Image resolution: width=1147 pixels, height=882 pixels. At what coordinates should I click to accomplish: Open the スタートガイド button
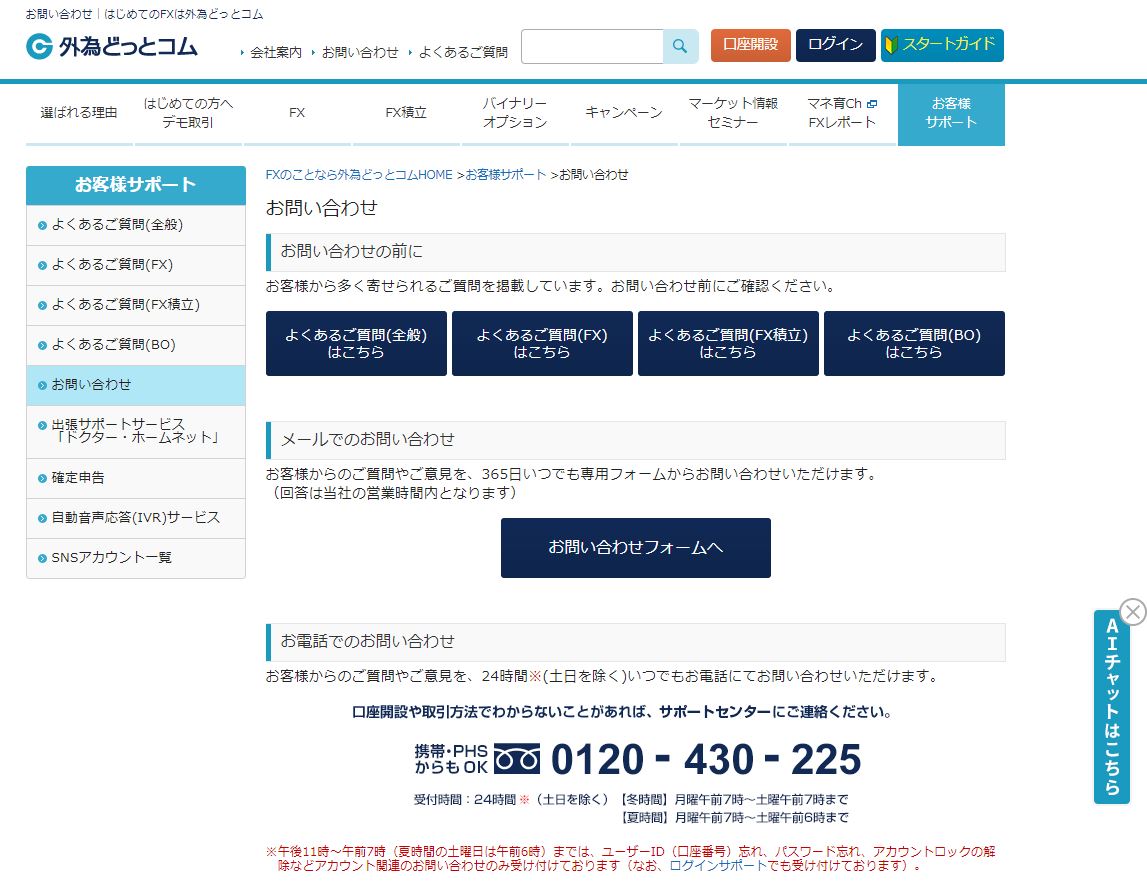[x=942, y=45]
